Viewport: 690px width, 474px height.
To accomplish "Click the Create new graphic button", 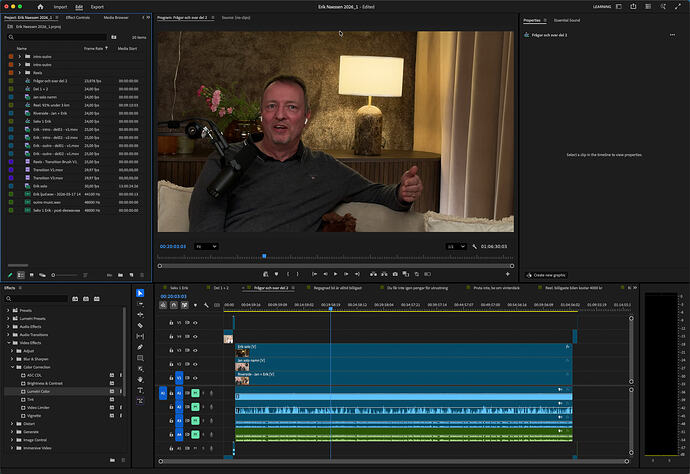I will (x=546, y=275).
